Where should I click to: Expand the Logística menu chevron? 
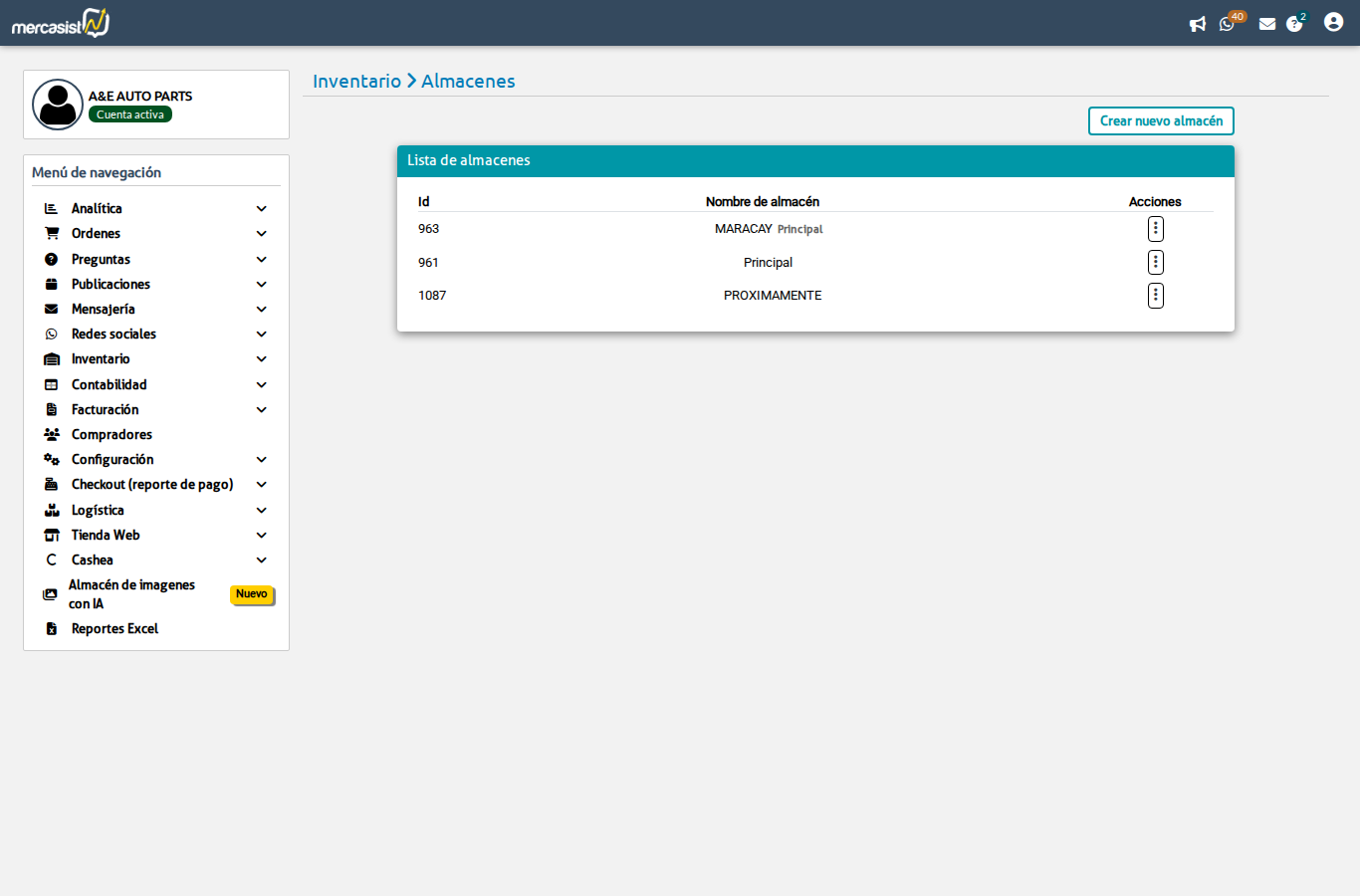[x=261, y=511]
